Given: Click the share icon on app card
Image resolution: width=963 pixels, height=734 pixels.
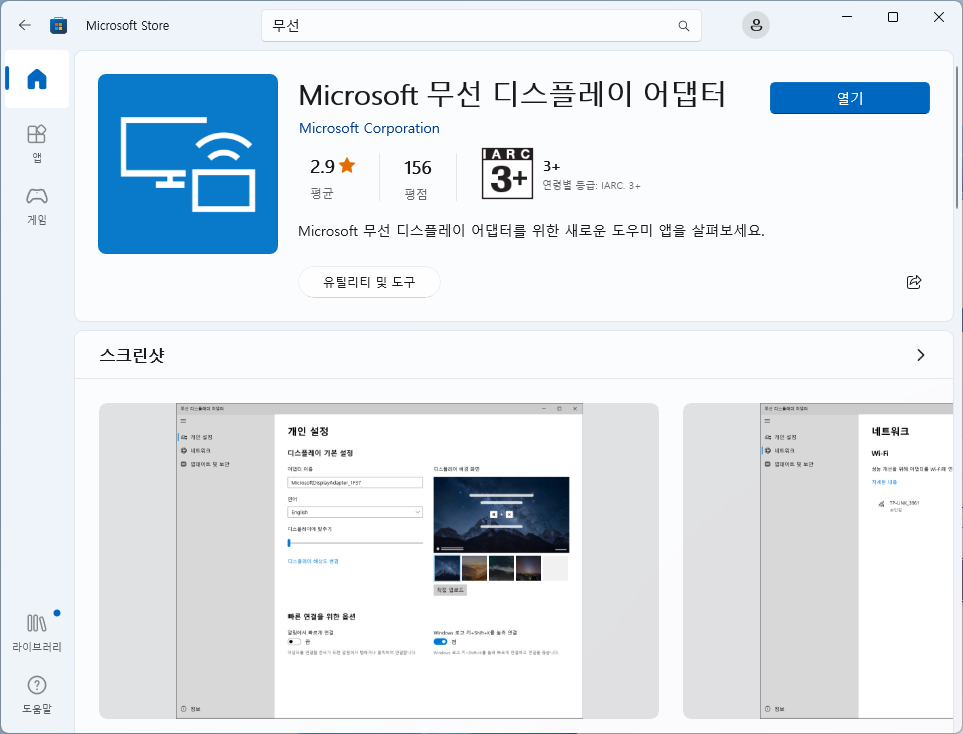Looking at the screenshot, I should (914, 282).
